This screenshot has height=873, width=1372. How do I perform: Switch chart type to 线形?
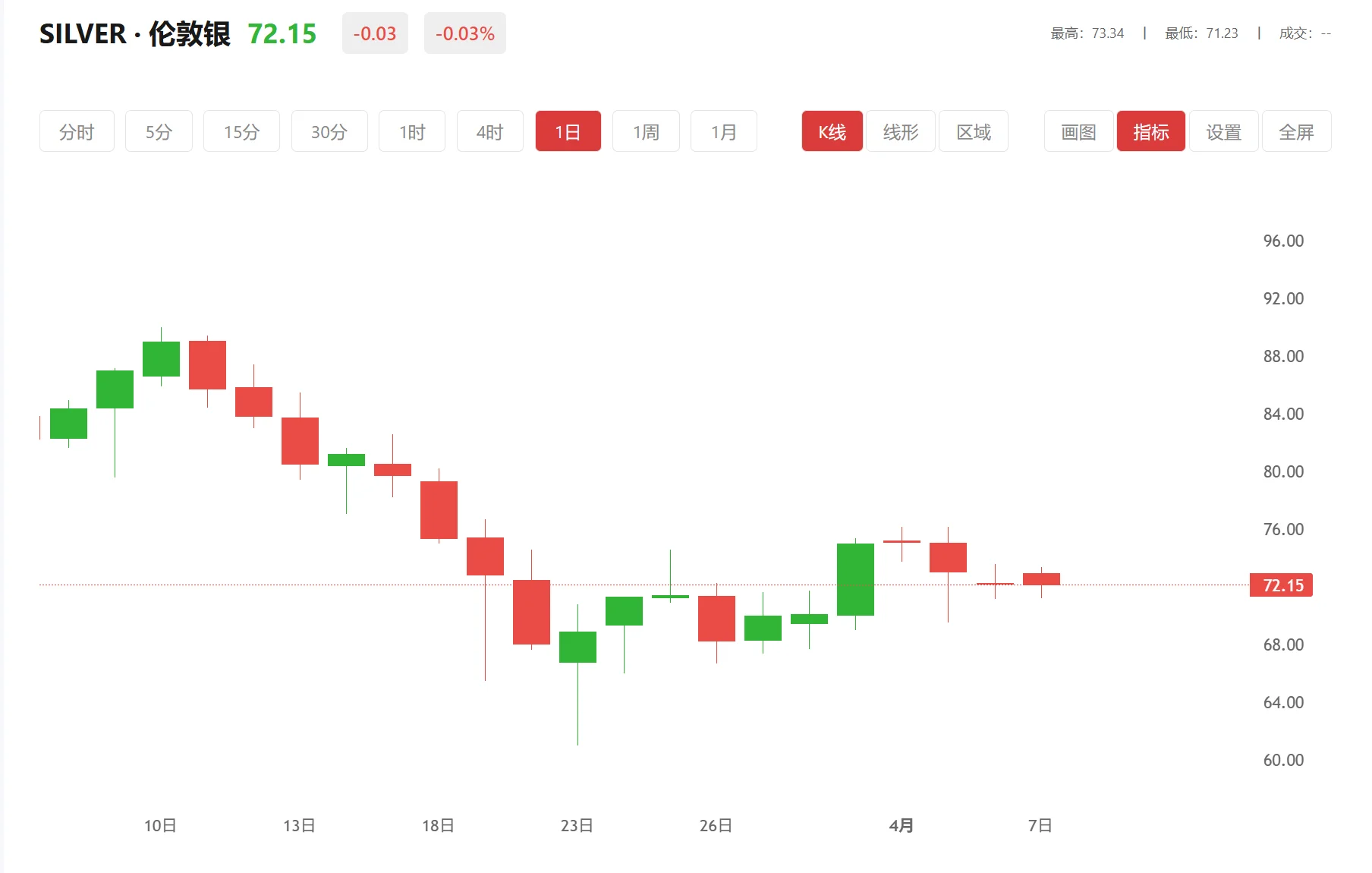coord(901,131)
